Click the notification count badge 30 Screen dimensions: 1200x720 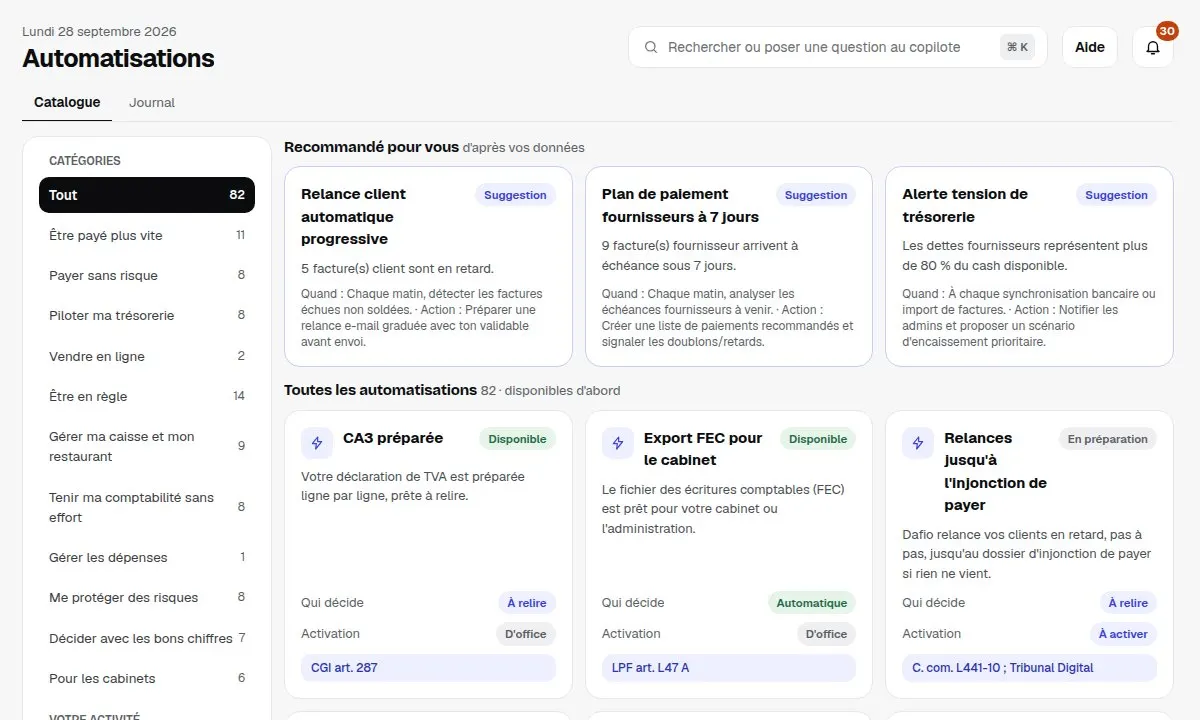1166,31
